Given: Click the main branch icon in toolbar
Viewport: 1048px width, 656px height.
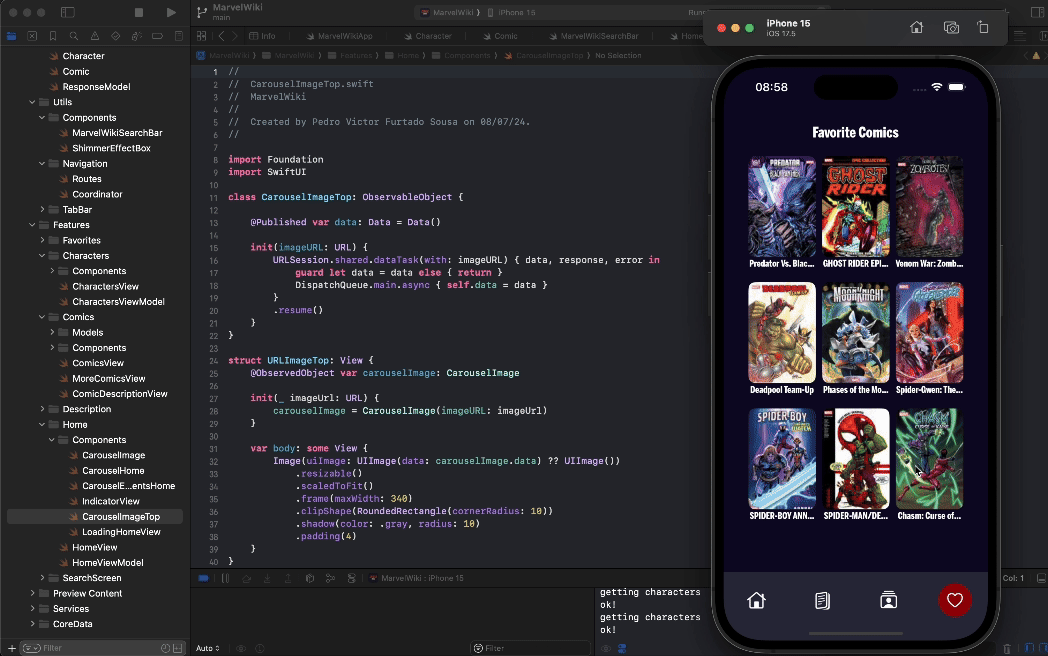Looking at the screenshot, I should point(202,12).
